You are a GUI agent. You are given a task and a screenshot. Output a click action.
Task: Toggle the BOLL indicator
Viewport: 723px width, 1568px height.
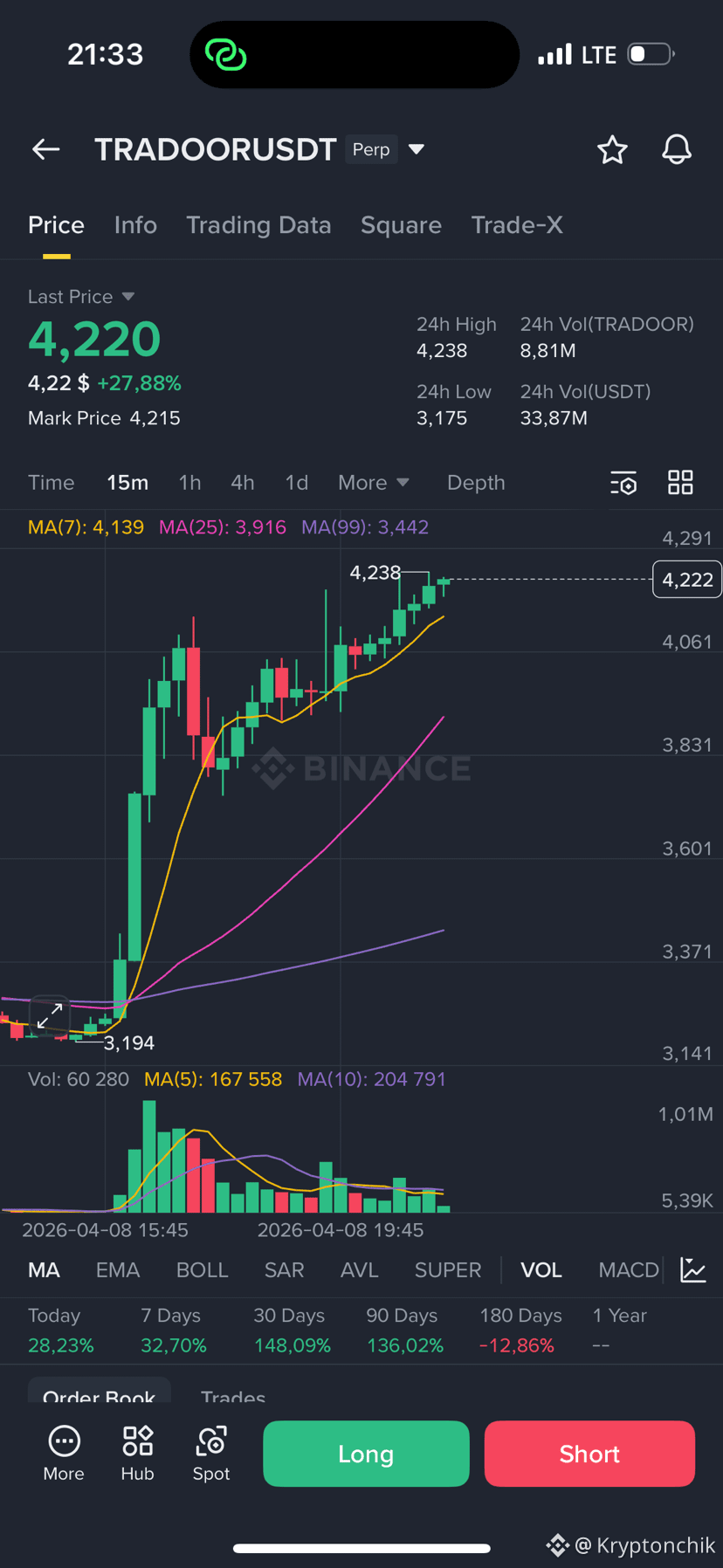click(202, 1270)
